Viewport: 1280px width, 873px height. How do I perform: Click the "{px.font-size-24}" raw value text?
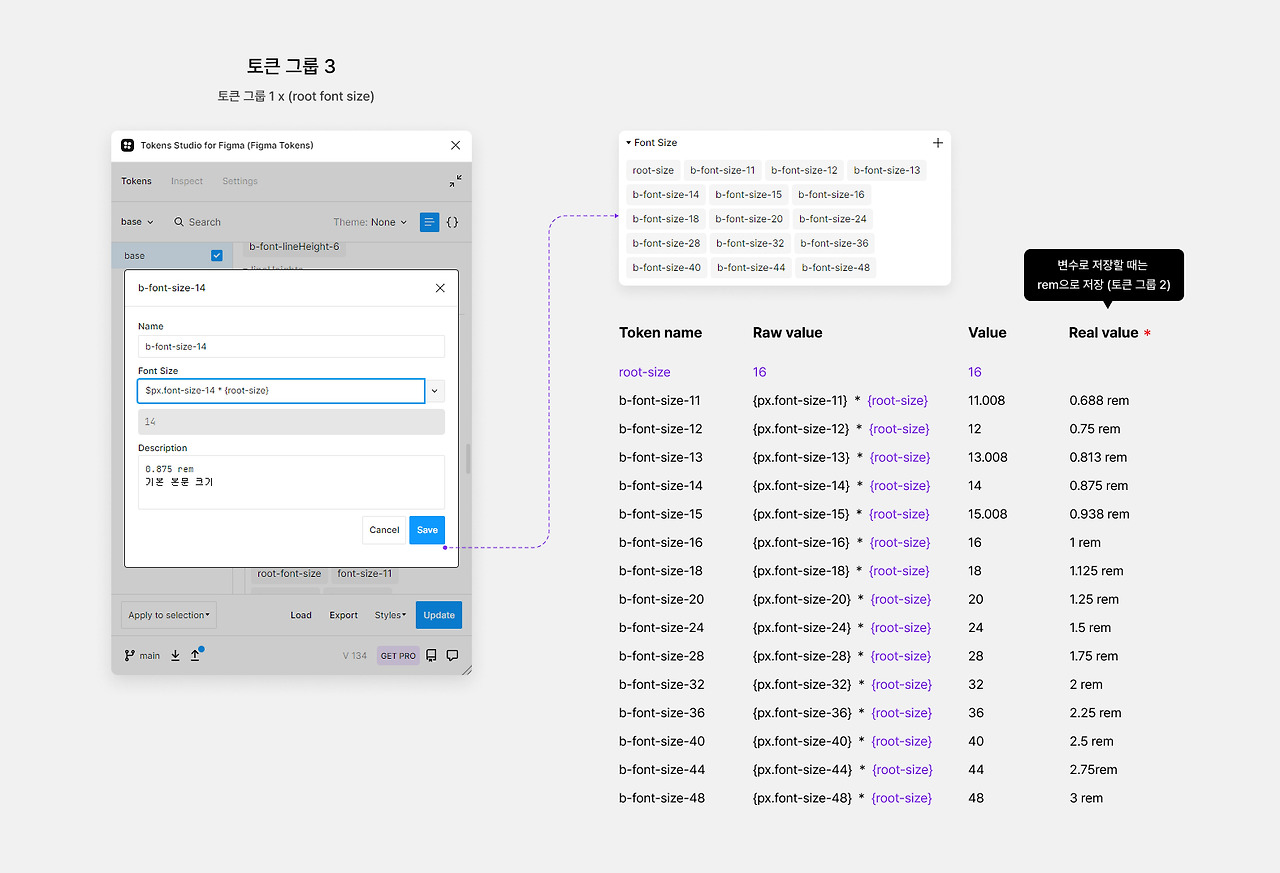point(802,628)
